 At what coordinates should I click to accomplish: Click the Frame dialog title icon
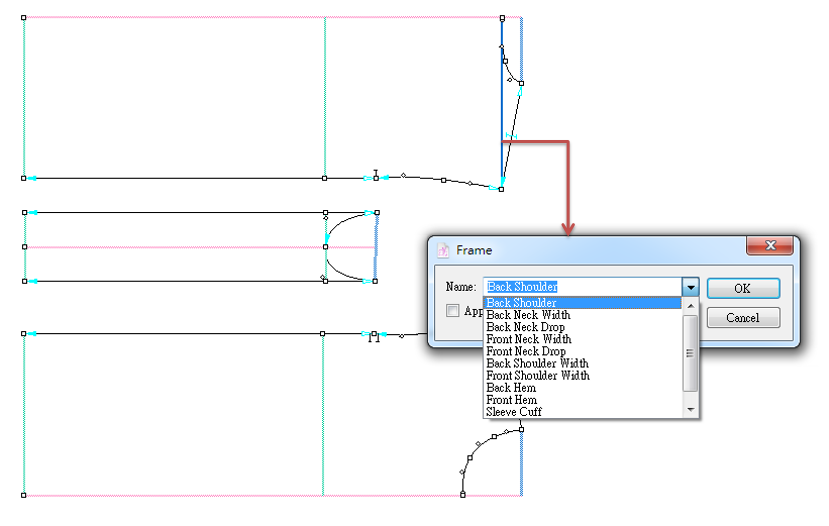(443, 250)
